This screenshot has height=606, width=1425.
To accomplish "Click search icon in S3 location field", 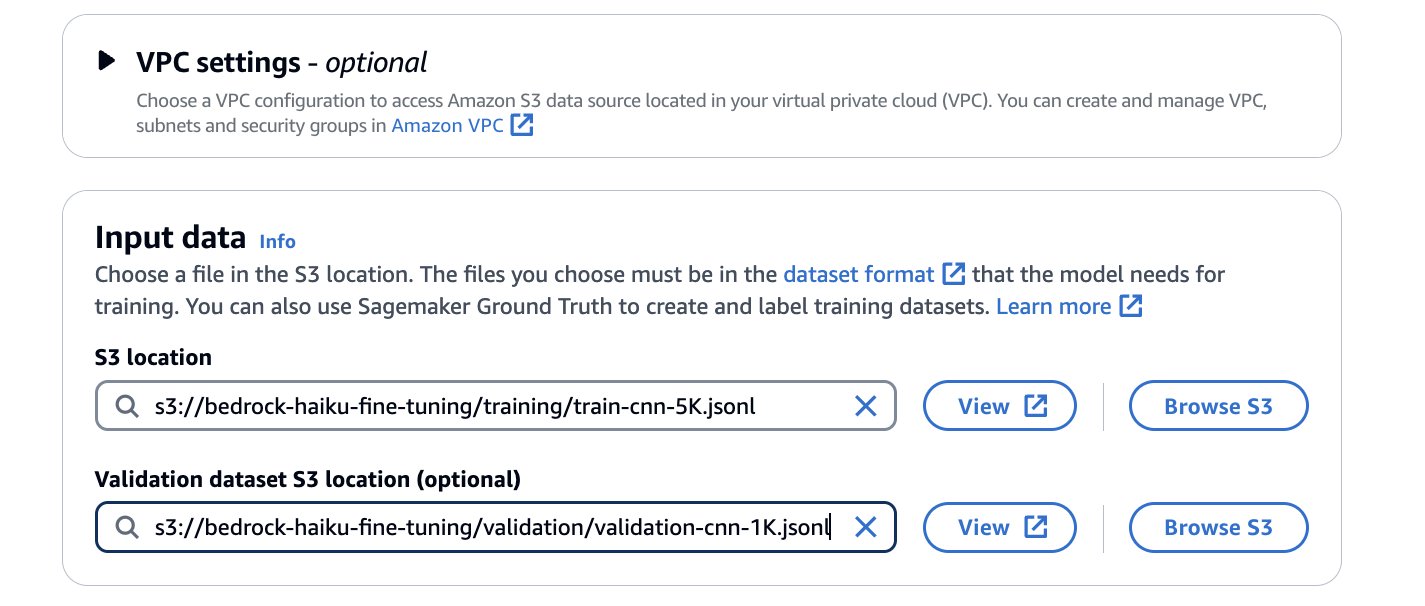I will point(126,406).
